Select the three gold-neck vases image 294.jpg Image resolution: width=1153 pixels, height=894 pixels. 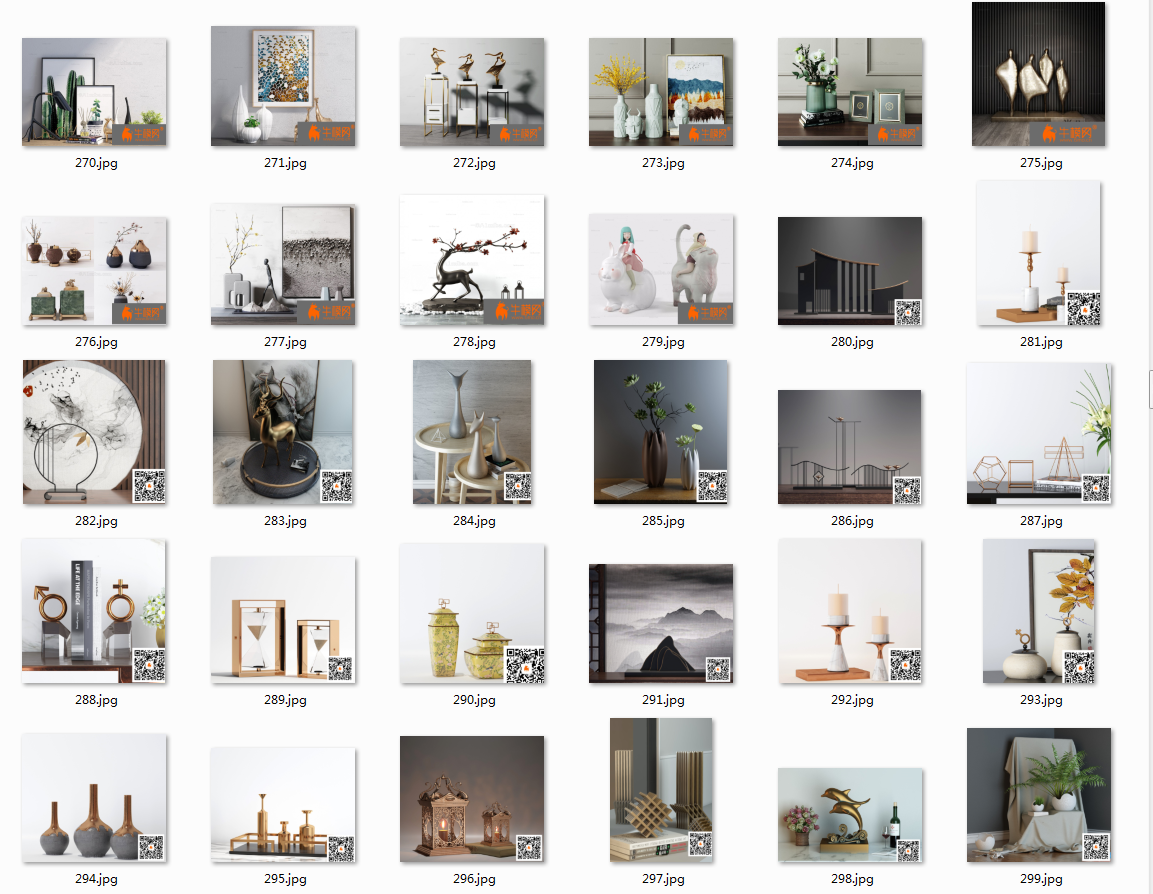click(x=94, y=798)
